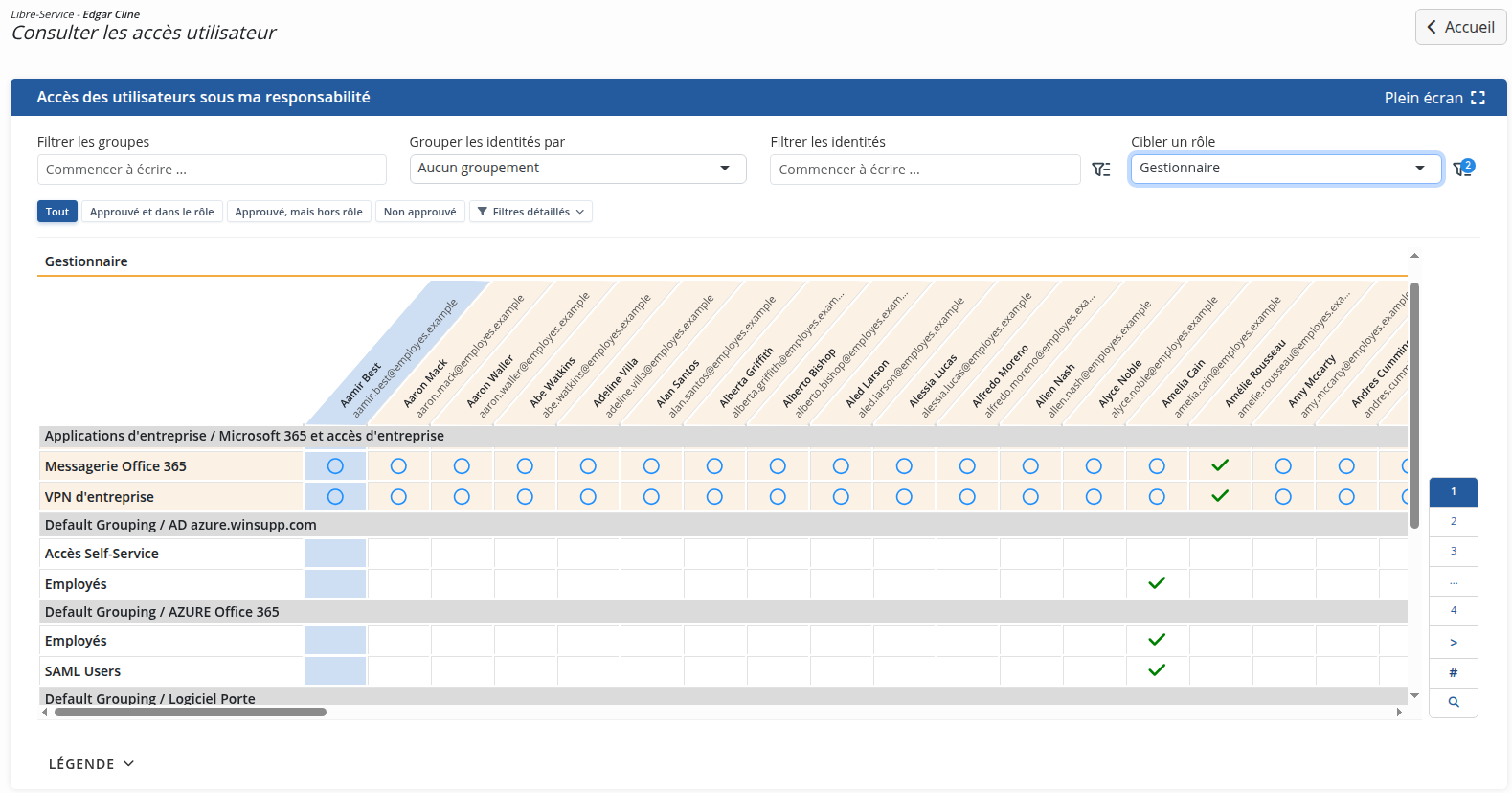Collapse the Gestionnaire section with the small arrow
The image size is (1512, 793).
(x=1414, y=256)
